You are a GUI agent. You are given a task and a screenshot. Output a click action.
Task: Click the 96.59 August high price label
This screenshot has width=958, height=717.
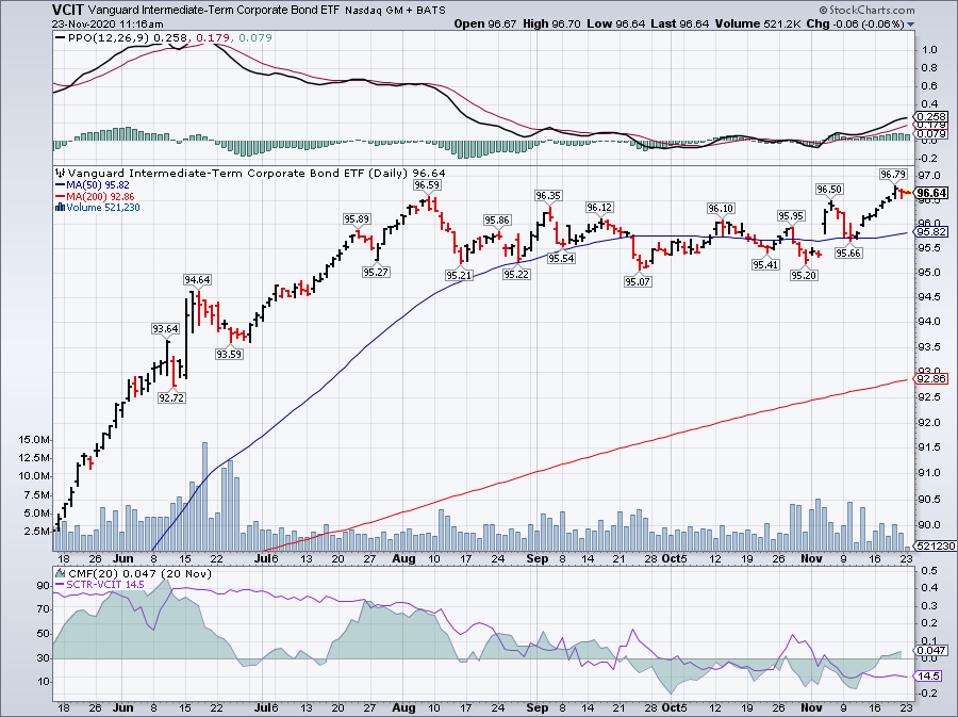pos(426,185)
